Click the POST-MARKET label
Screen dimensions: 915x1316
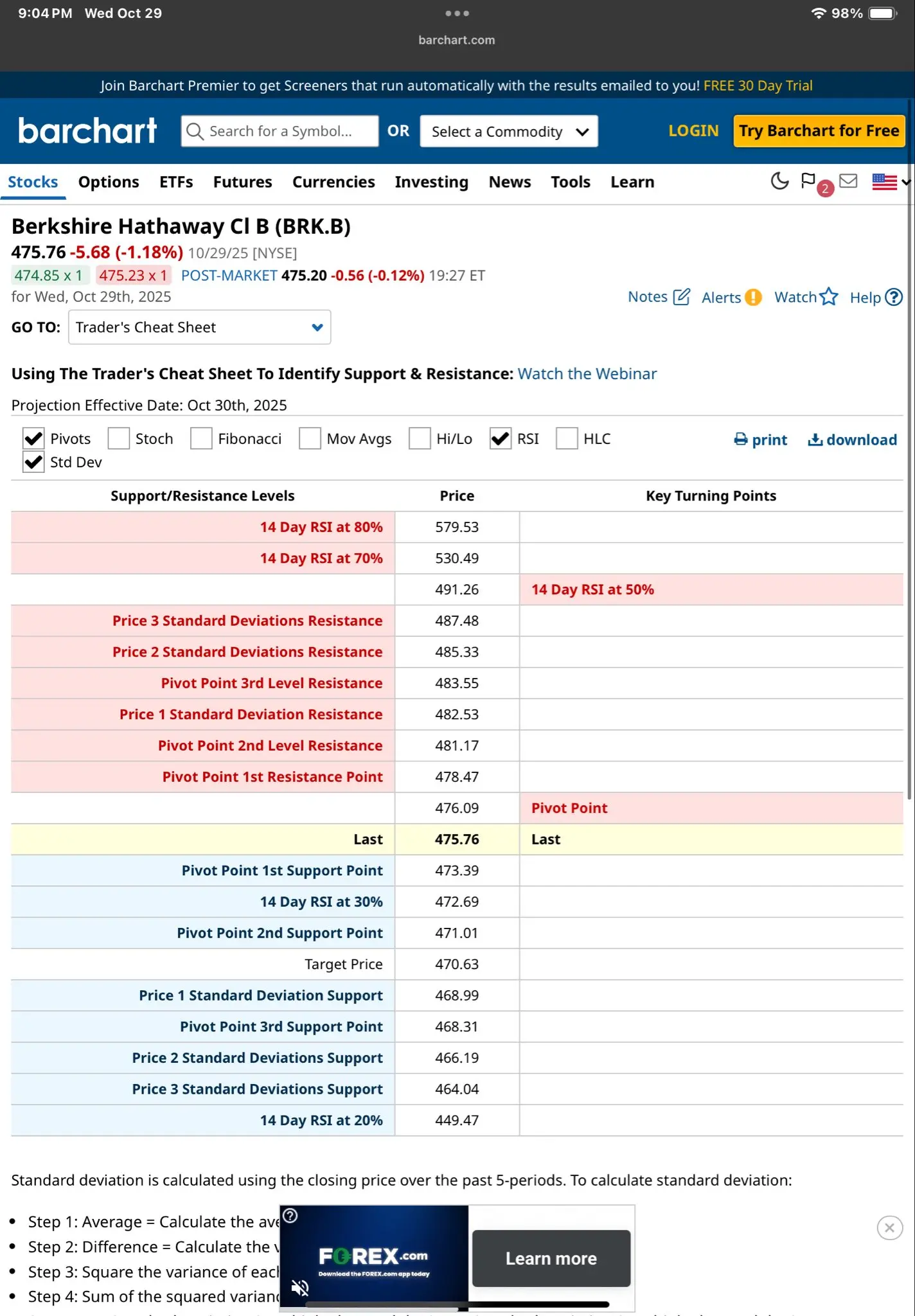229,275
